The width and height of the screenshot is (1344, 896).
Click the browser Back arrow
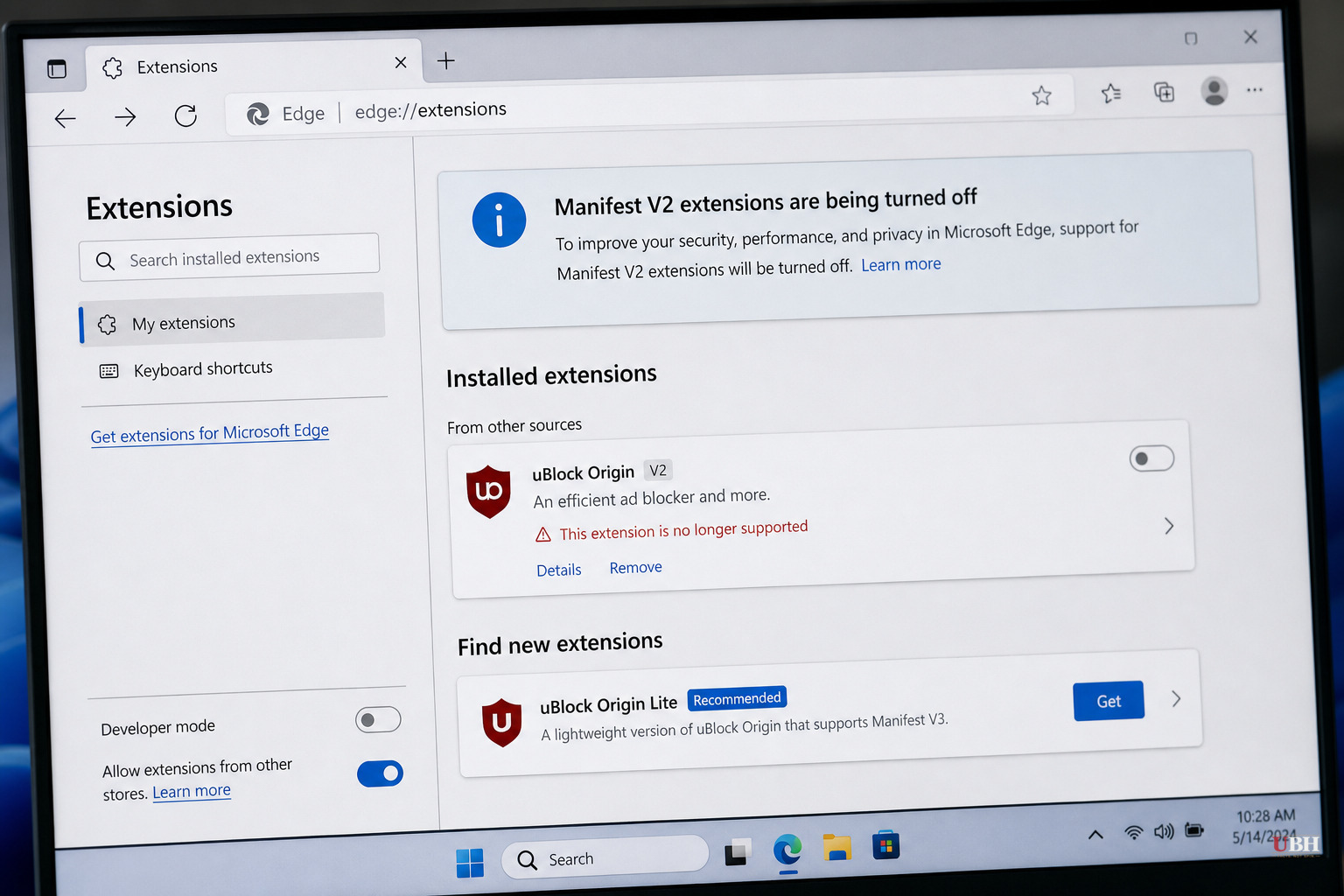click(x=66, y=118)
